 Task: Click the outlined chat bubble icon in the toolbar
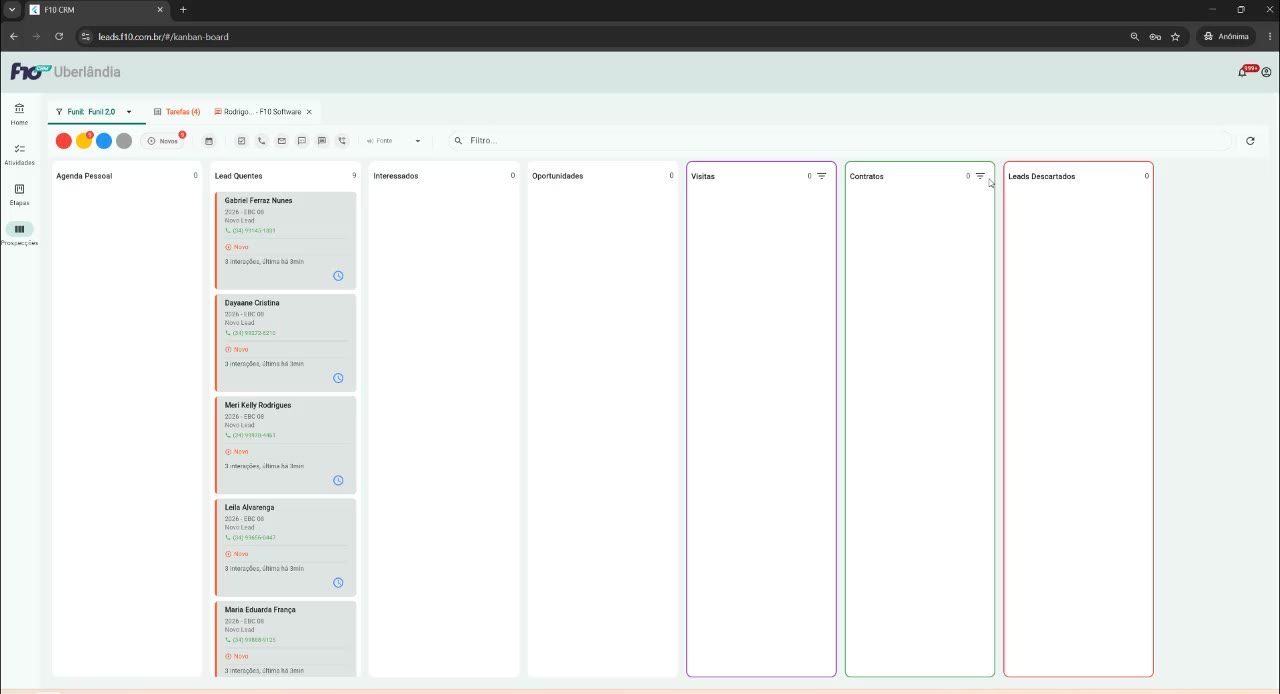pos(302,141)
